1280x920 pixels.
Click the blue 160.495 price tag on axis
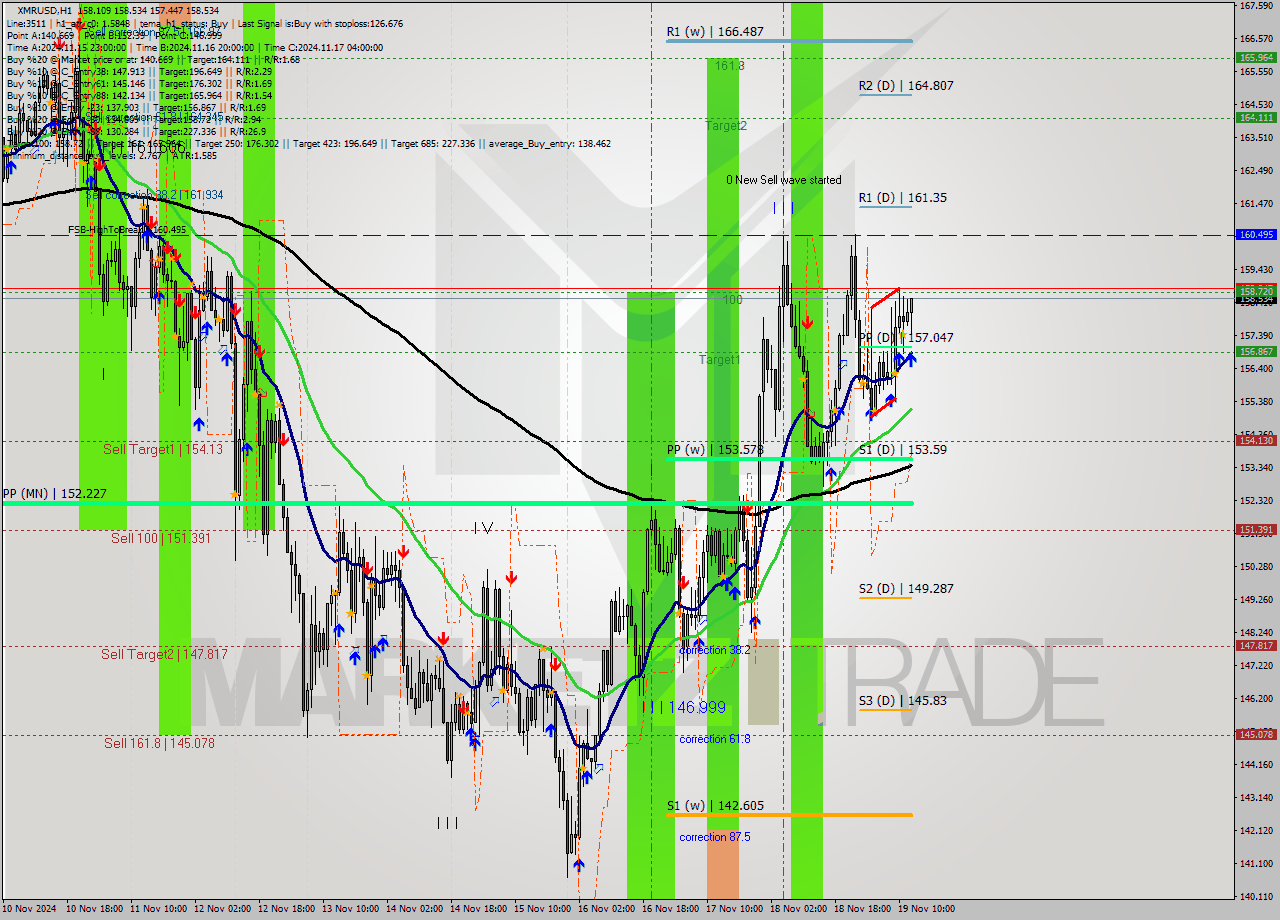1256,235
